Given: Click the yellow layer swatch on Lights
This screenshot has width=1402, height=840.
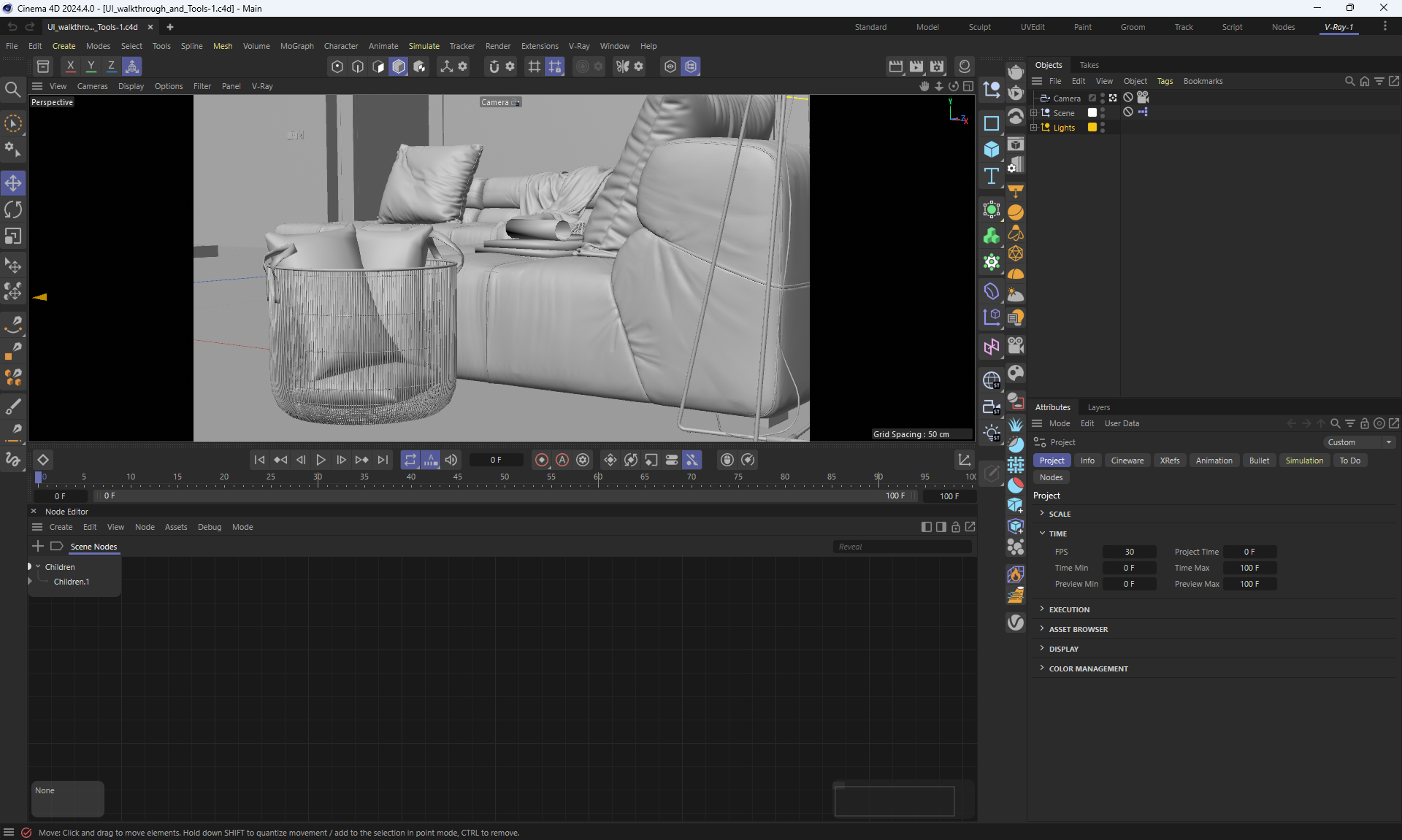Looking at the screenshot, I should click(1092, 127).
